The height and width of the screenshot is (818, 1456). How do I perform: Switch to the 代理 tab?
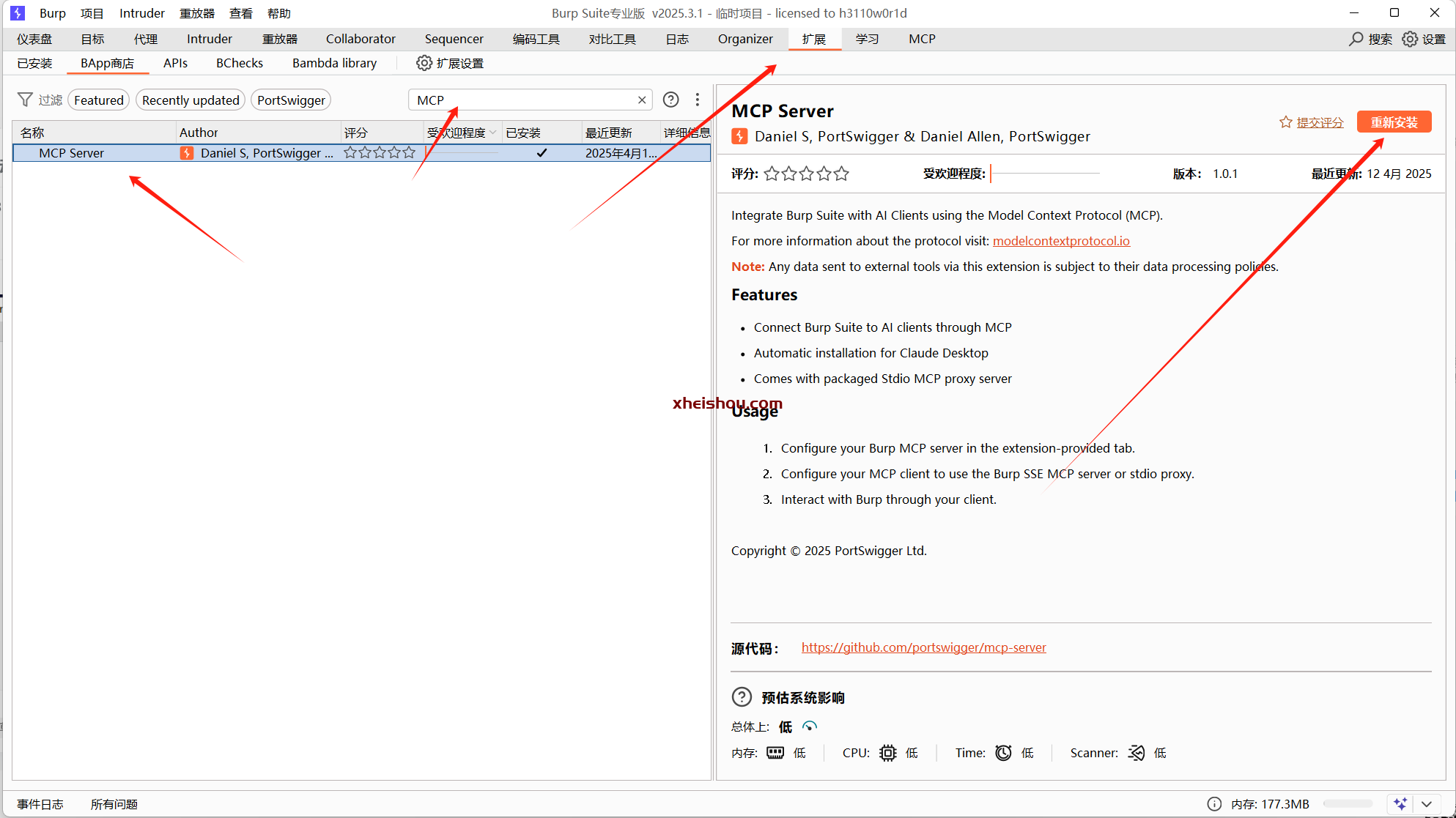point(145,39)
